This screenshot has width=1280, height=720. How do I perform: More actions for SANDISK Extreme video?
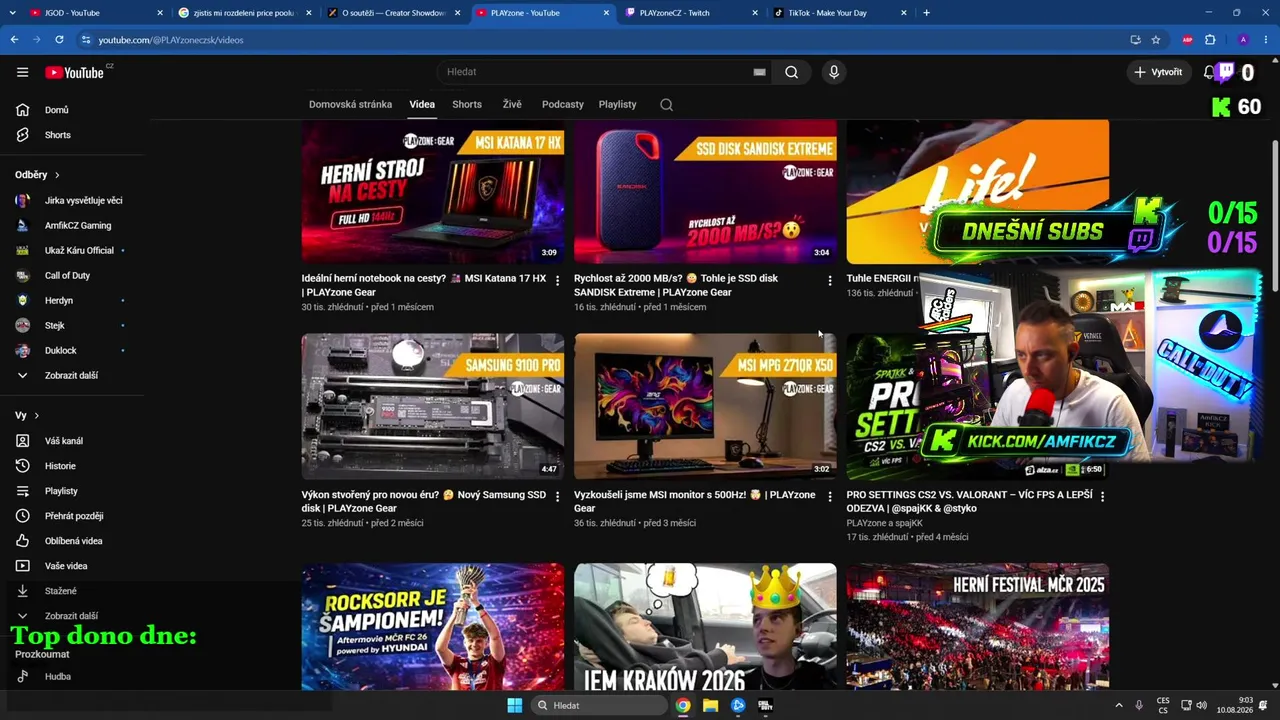[829, 281]
